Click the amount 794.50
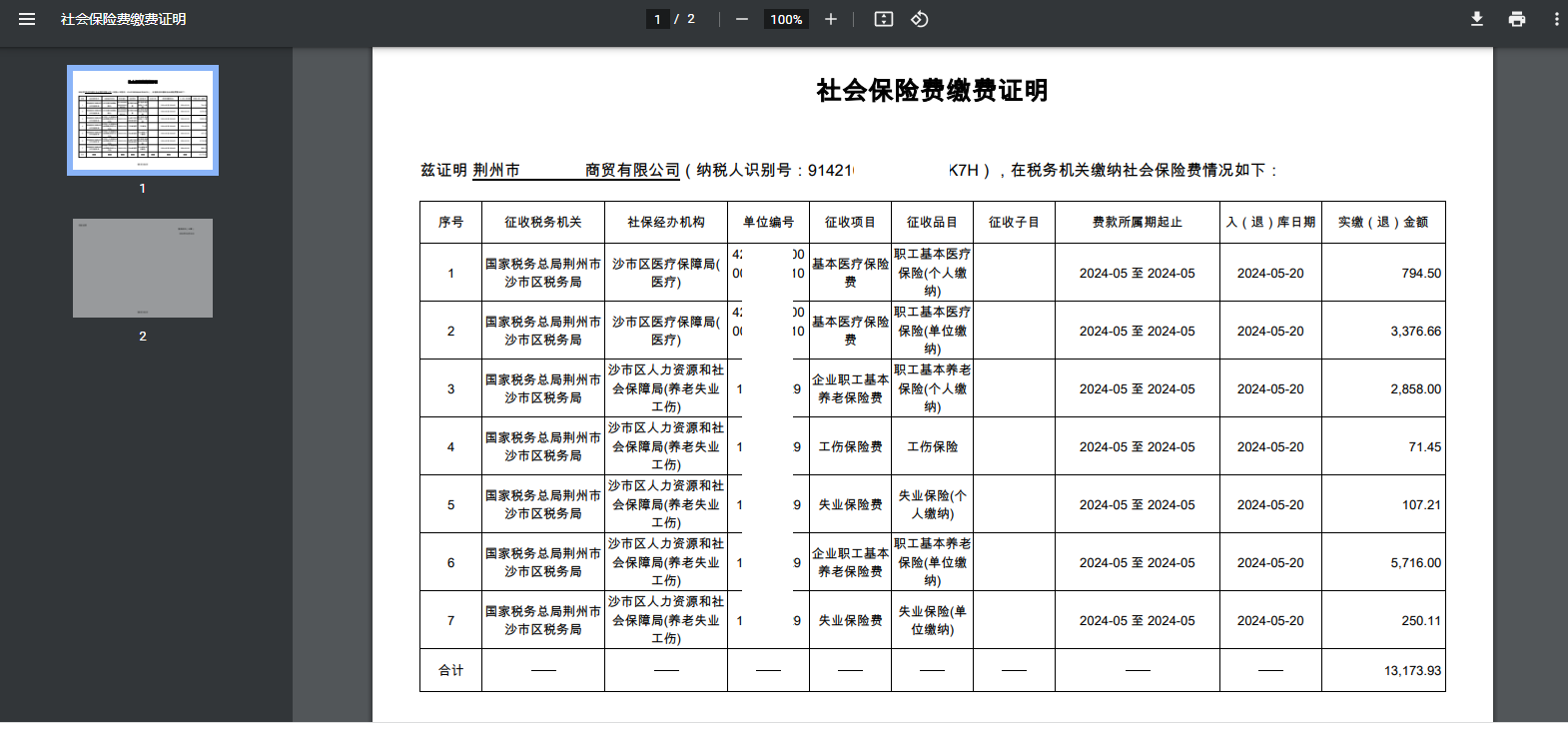 tap(1421, 273)
